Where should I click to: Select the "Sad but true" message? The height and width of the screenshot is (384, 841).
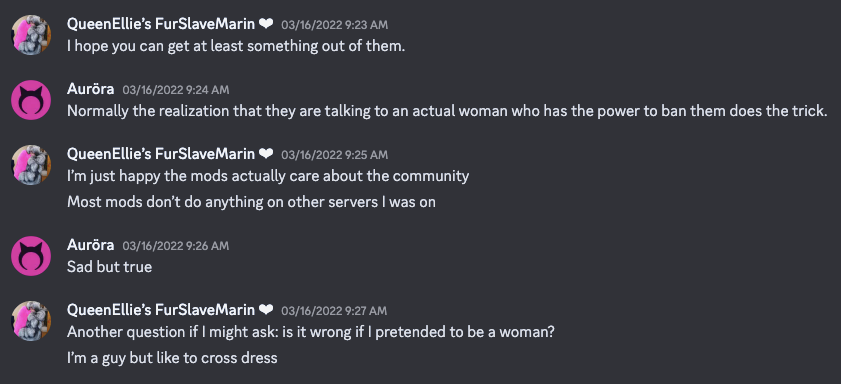109,267
